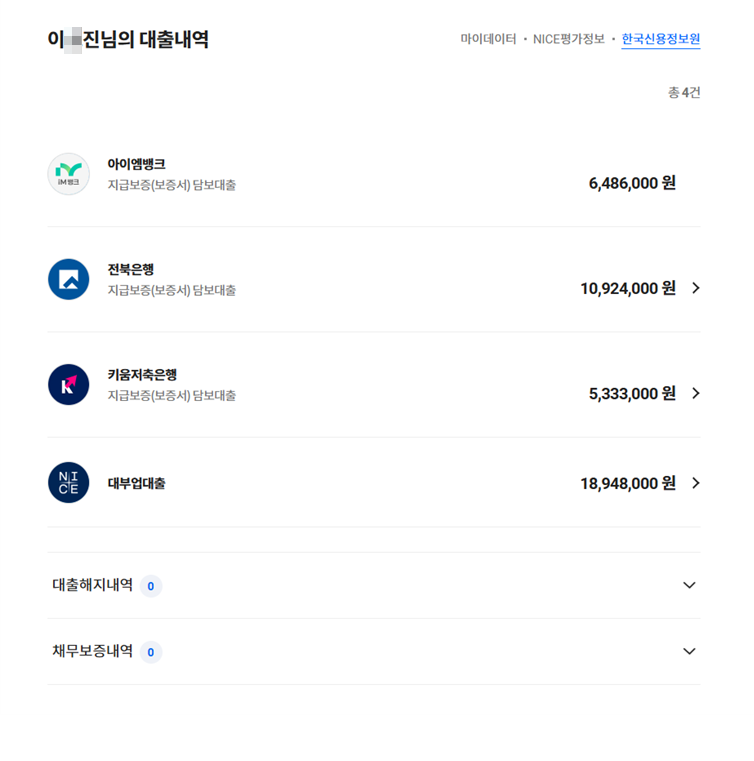
Task: Switch to the NICE평가정보 tab
Action: tap(569, 39)
